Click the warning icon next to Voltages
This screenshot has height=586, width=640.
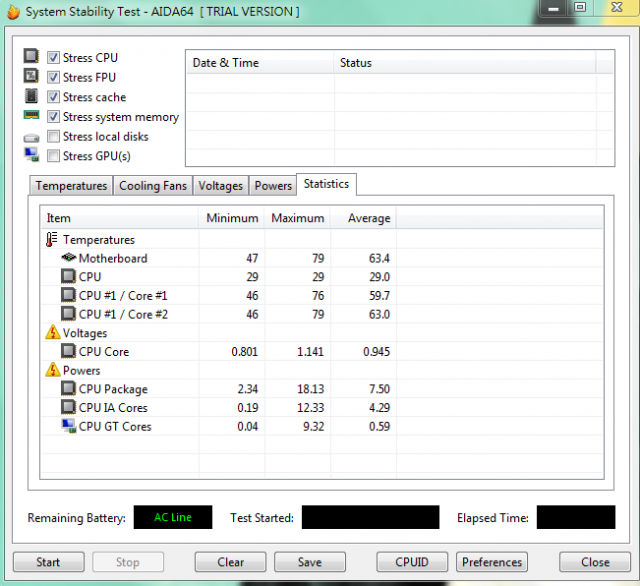click(x=53, y=332)
